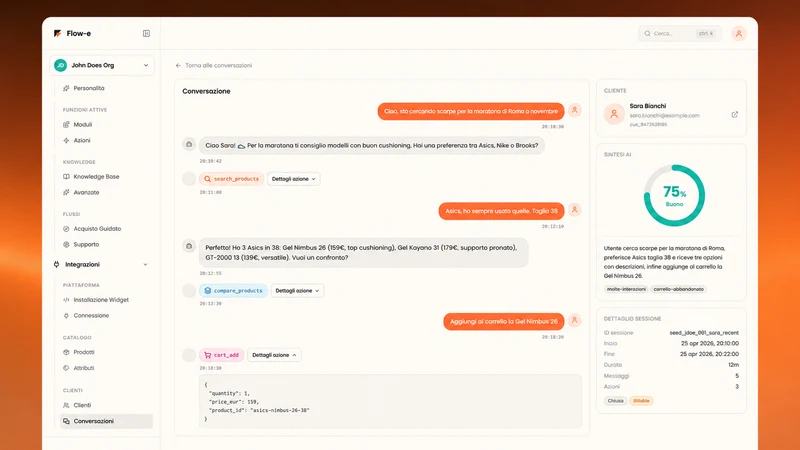Click the carrello-abbandonato tag

coord(678,289)
